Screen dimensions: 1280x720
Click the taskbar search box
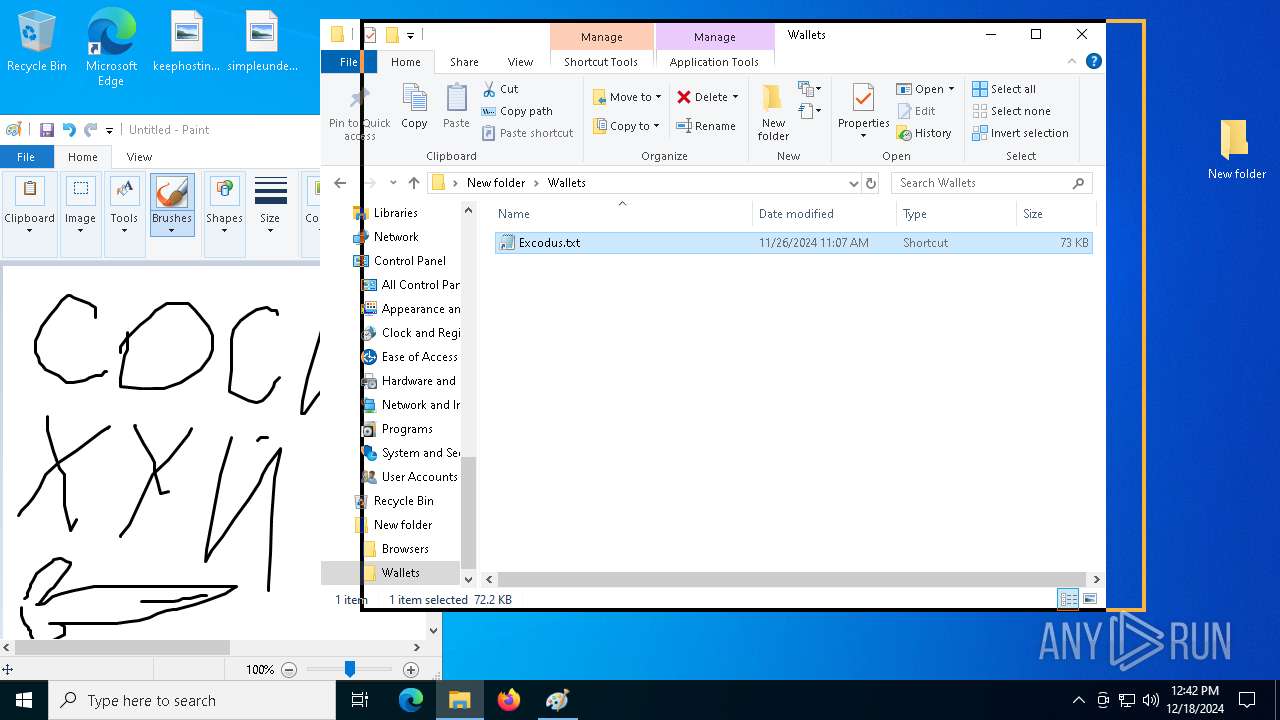coord(192,700)
